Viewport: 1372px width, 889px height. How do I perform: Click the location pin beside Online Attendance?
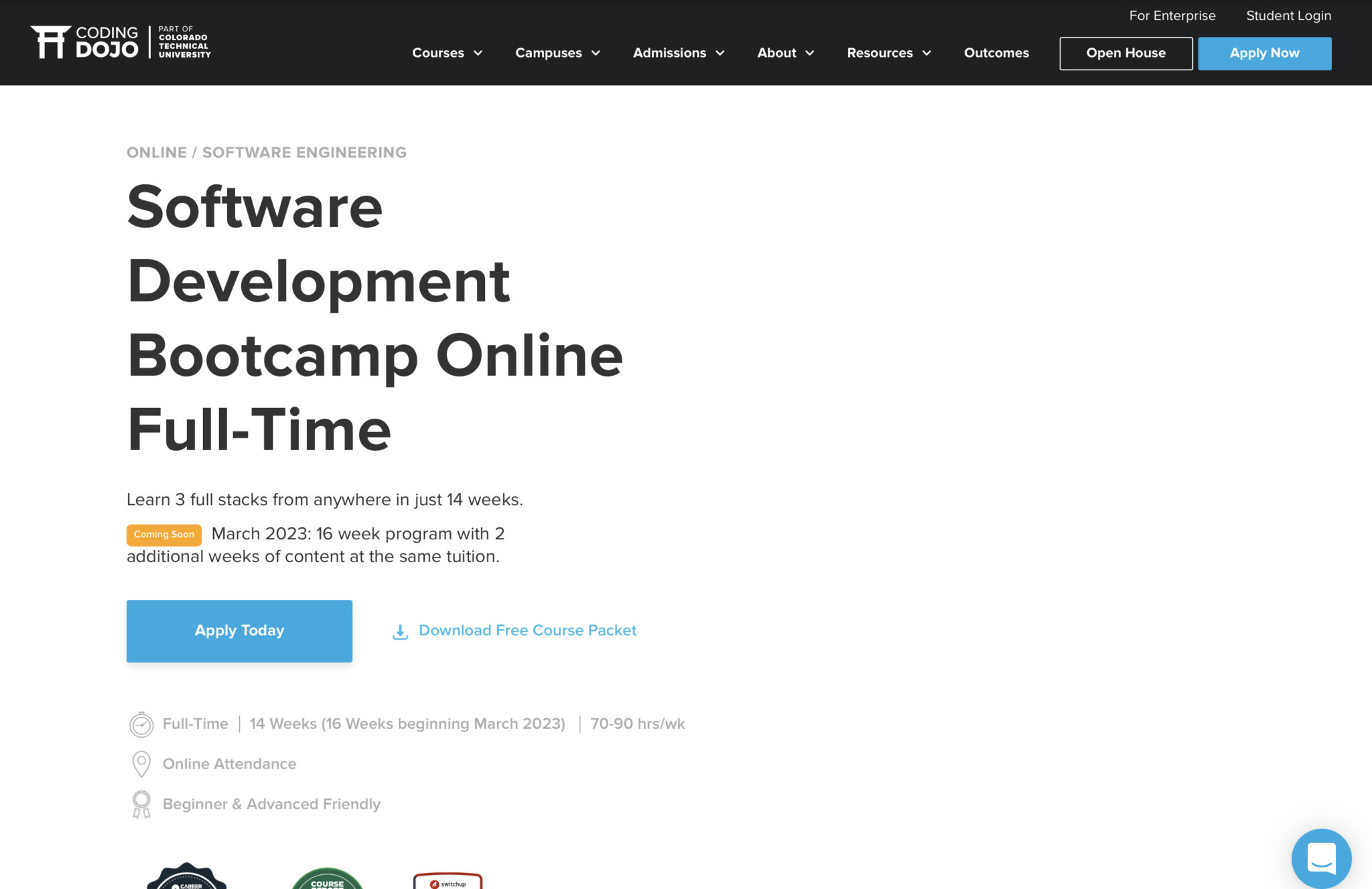pyautogui.click(x=141, y=763)
